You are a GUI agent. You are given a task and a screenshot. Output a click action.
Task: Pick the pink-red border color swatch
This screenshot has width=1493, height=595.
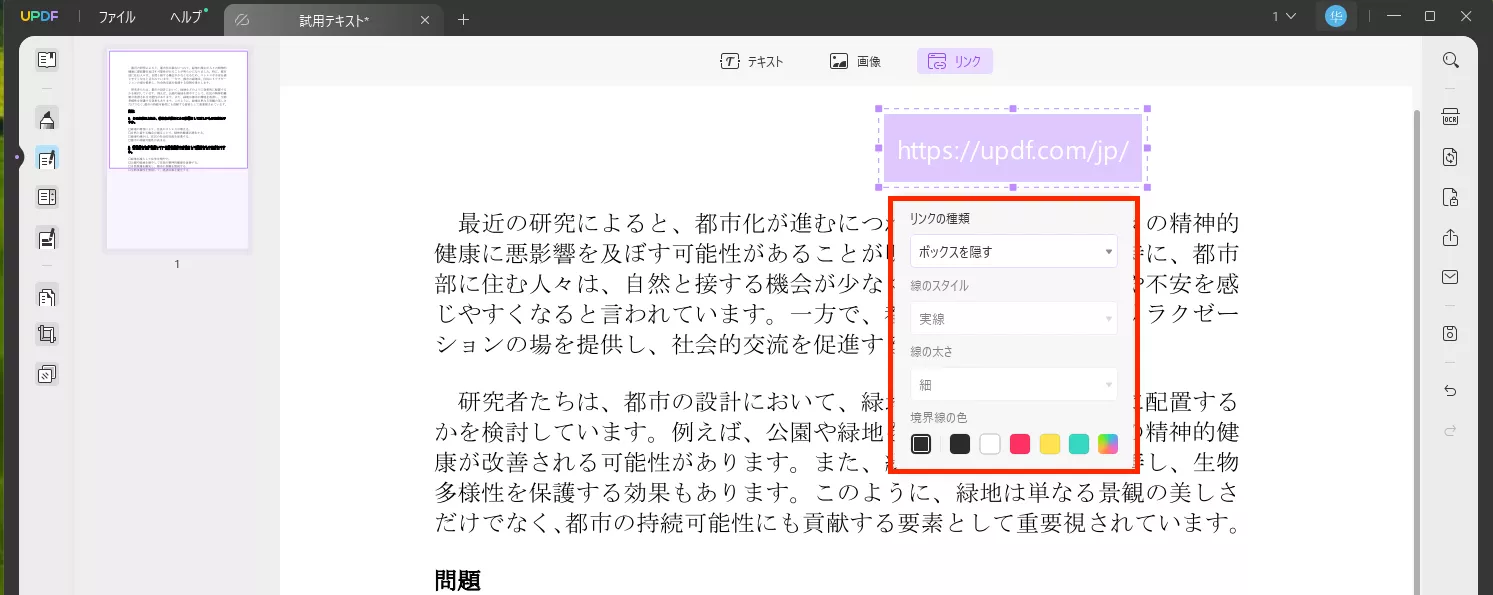1020,444
